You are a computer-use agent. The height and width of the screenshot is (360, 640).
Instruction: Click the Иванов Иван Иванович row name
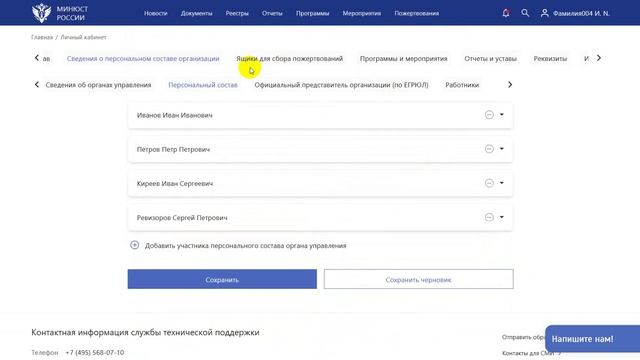[174, 116]
